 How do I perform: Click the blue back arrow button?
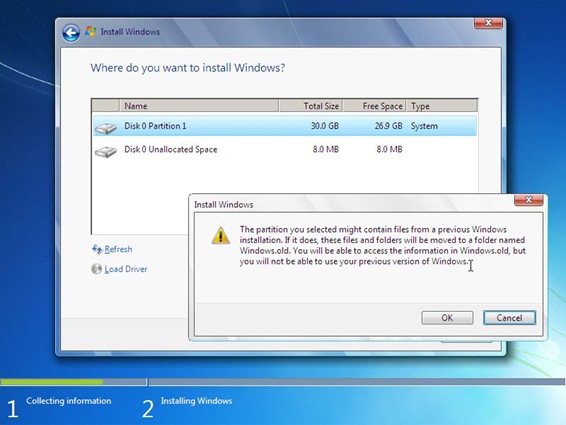click(x=71, y=33)
